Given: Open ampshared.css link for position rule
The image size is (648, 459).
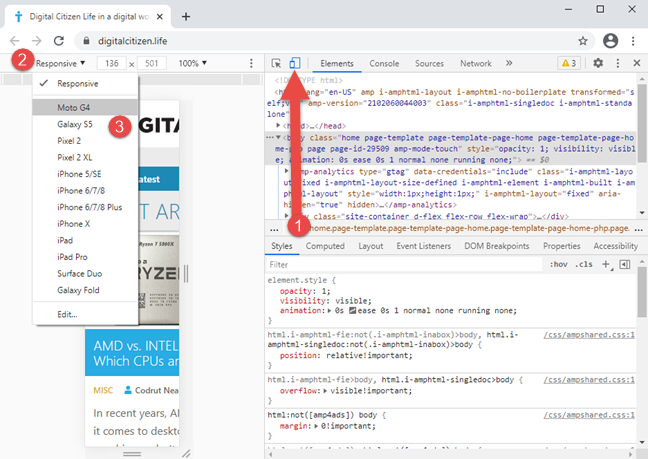Looking at the screenshot, I should (589, 335).
